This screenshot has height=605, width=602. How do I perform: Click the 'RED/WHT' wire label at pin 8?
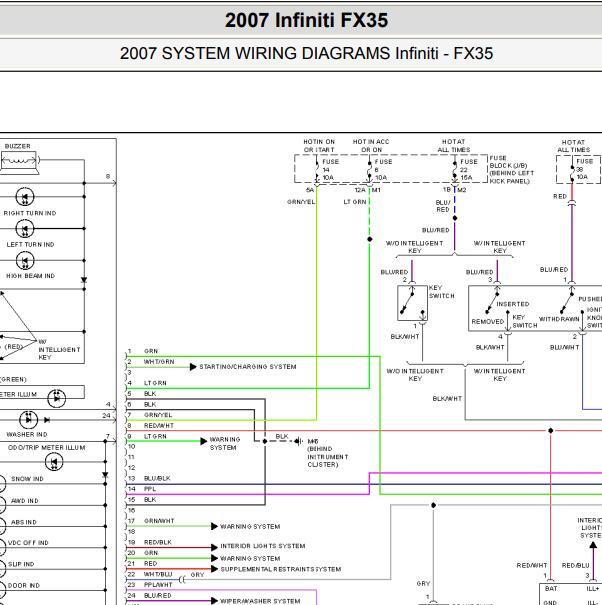[x=159, y=426]
